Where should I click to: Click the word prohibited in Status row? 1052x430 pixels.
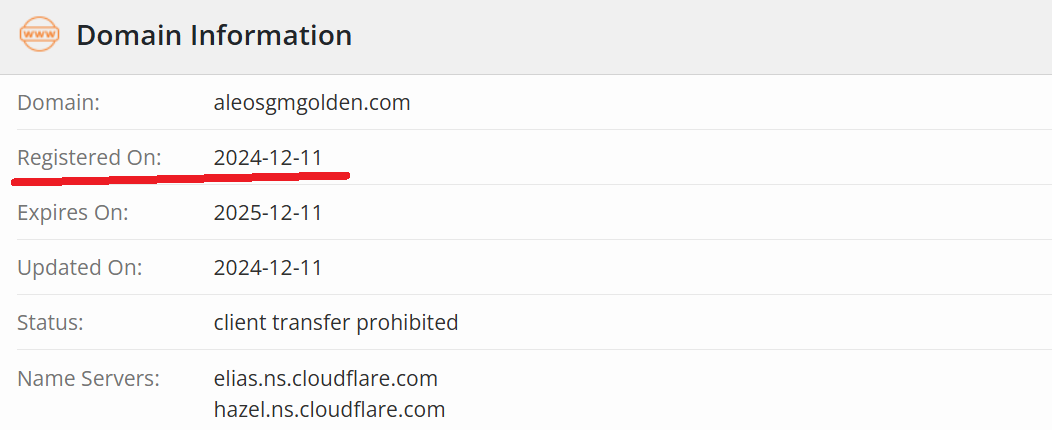(x=407, y=323)
